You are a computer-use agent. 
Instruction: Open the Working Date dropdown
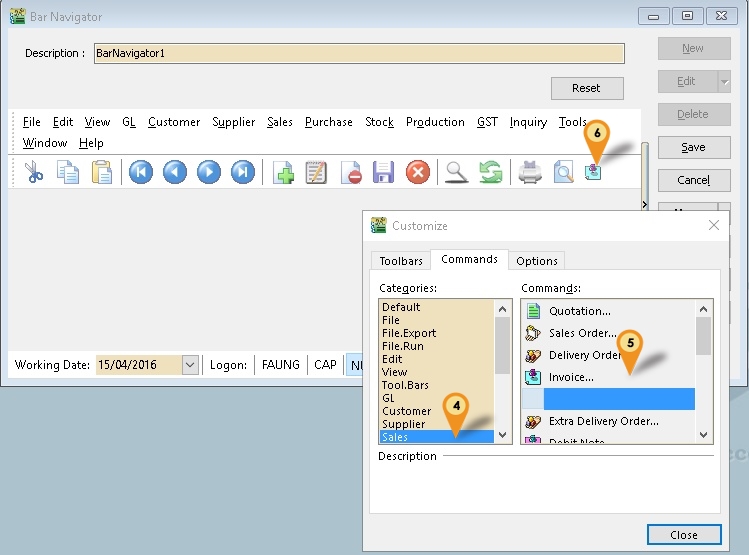coord(190,365)
